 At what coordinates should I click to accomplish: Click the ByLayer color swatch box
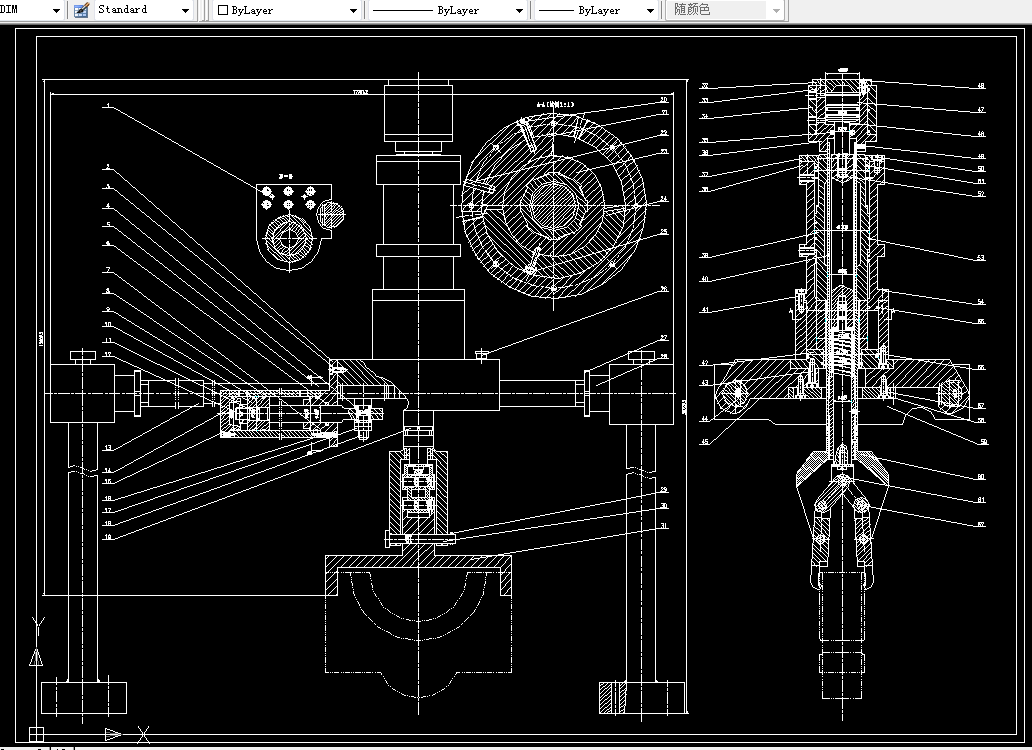point(222,11)
